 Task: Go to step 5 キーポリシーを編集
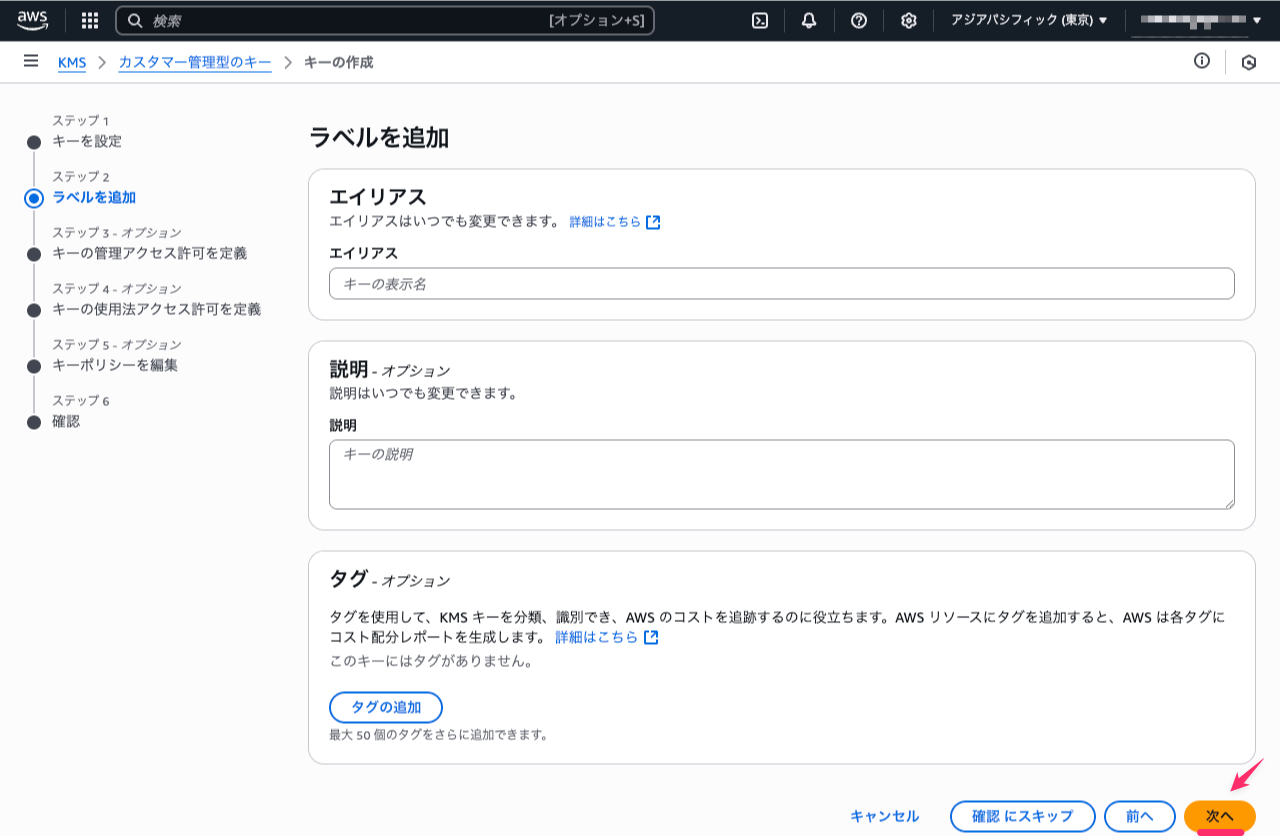pos(115,365)
